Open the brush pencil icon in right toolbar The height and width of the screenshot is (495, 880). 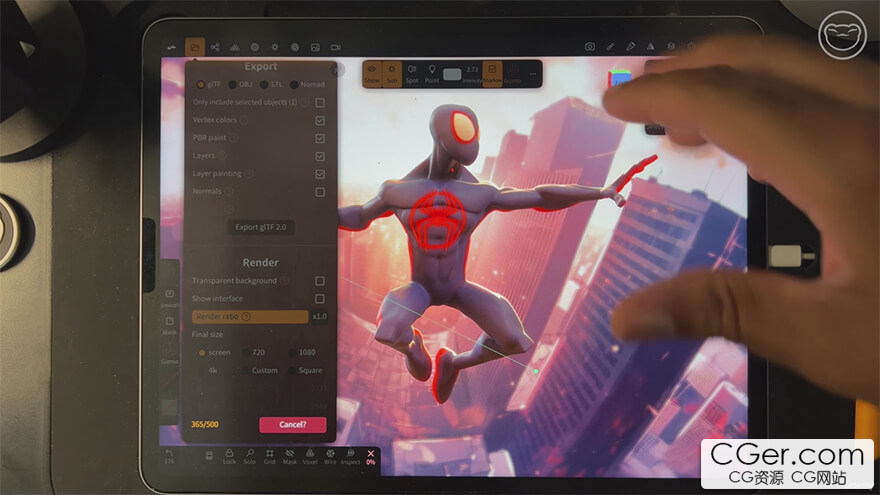click(x=610, y=47)
